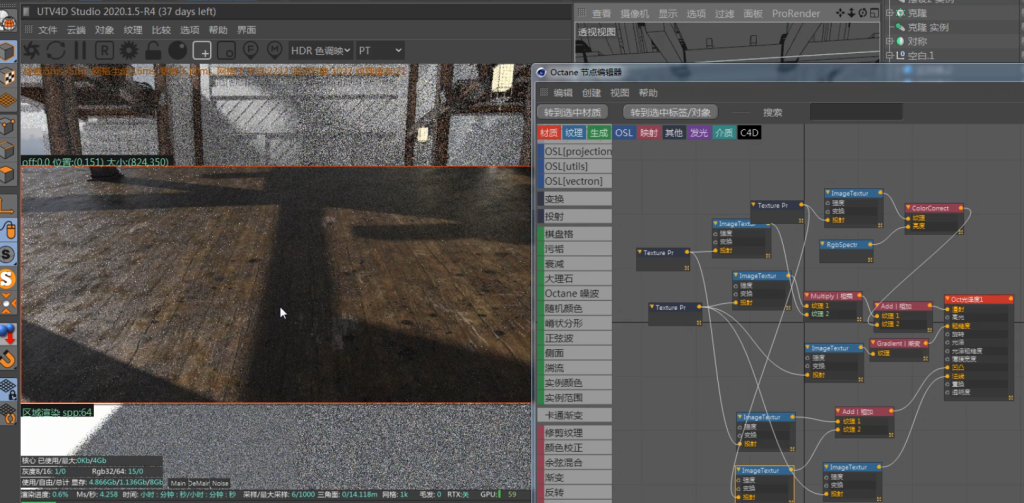This screenshot has width=1024, height=503.
Task: Pause the live viewer render
Action: 80,50
